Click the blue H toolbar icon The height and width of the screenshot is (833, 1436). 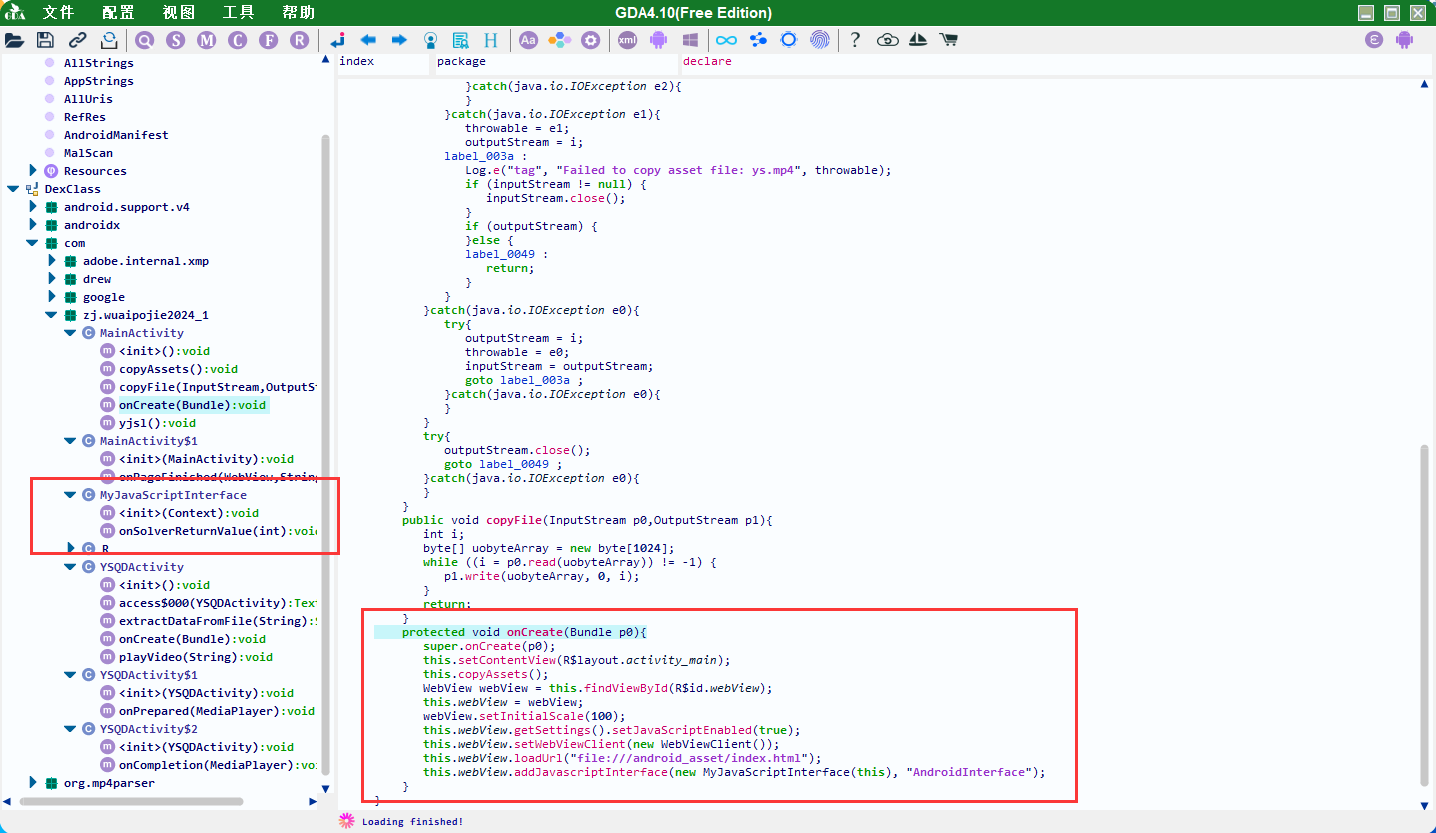(491, 40)
